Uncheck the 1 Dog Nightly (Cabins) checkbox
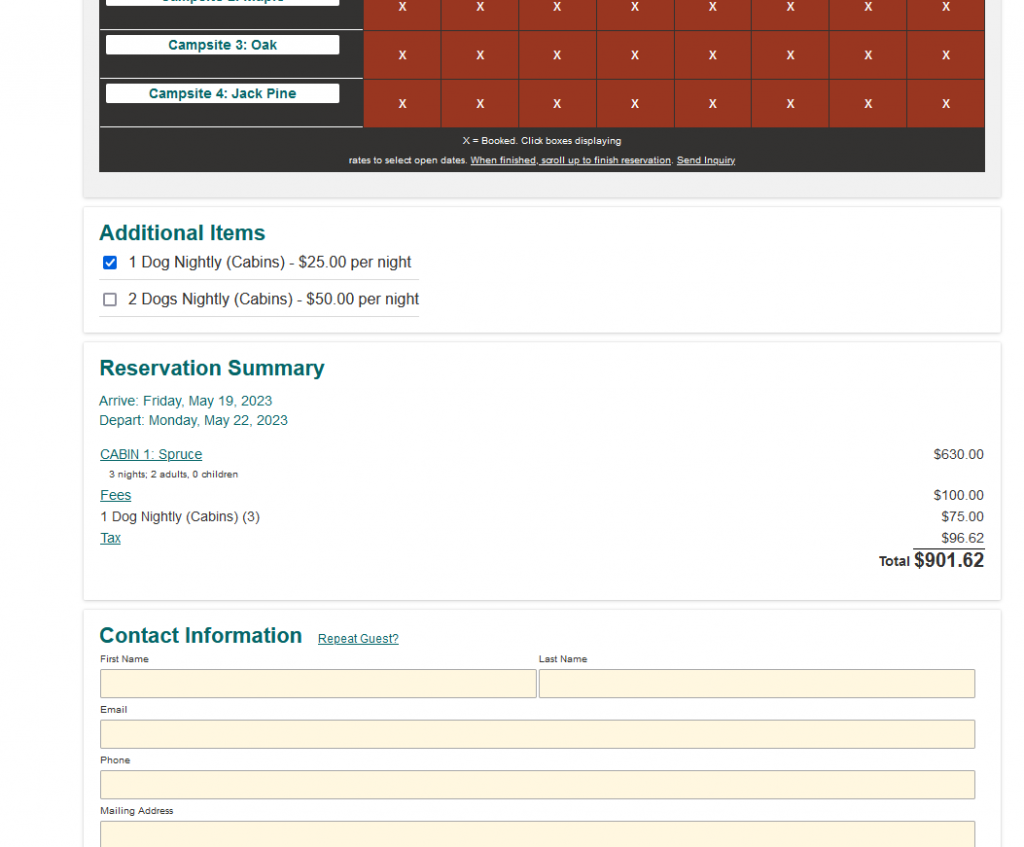 pos(110,263)
